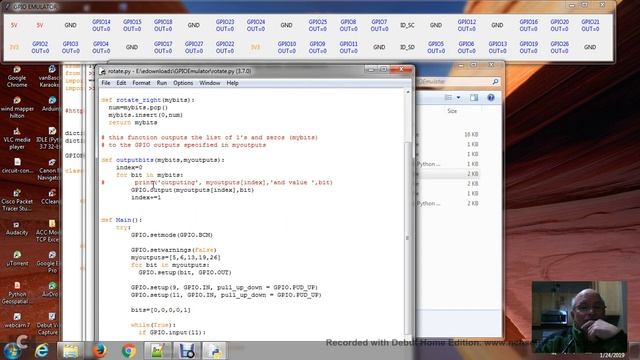Open Explorer help question-mark icon
640x360 pixels.
pyautogui.click(x=491, y=98)
